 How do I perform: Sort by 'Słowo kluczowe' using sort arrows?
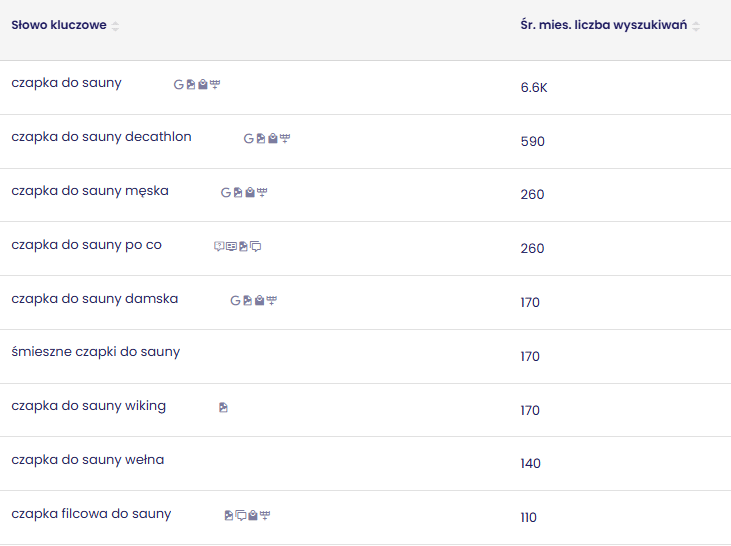pos(115,26)
